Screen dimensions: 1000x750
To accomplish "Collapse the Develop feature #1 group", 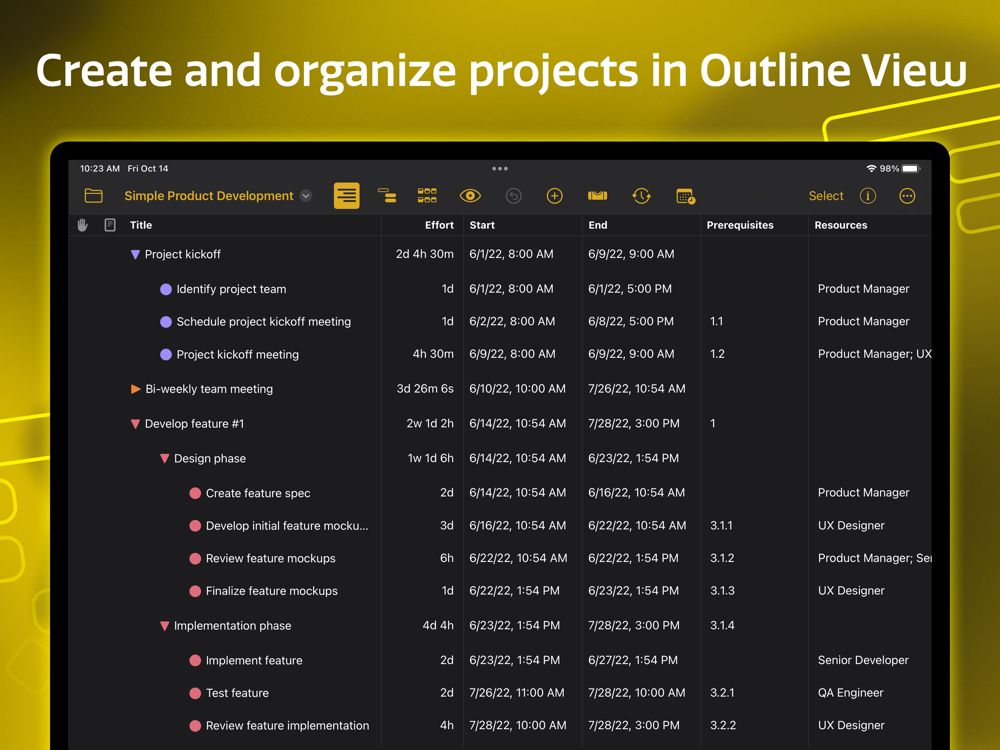I will point(135,424).
